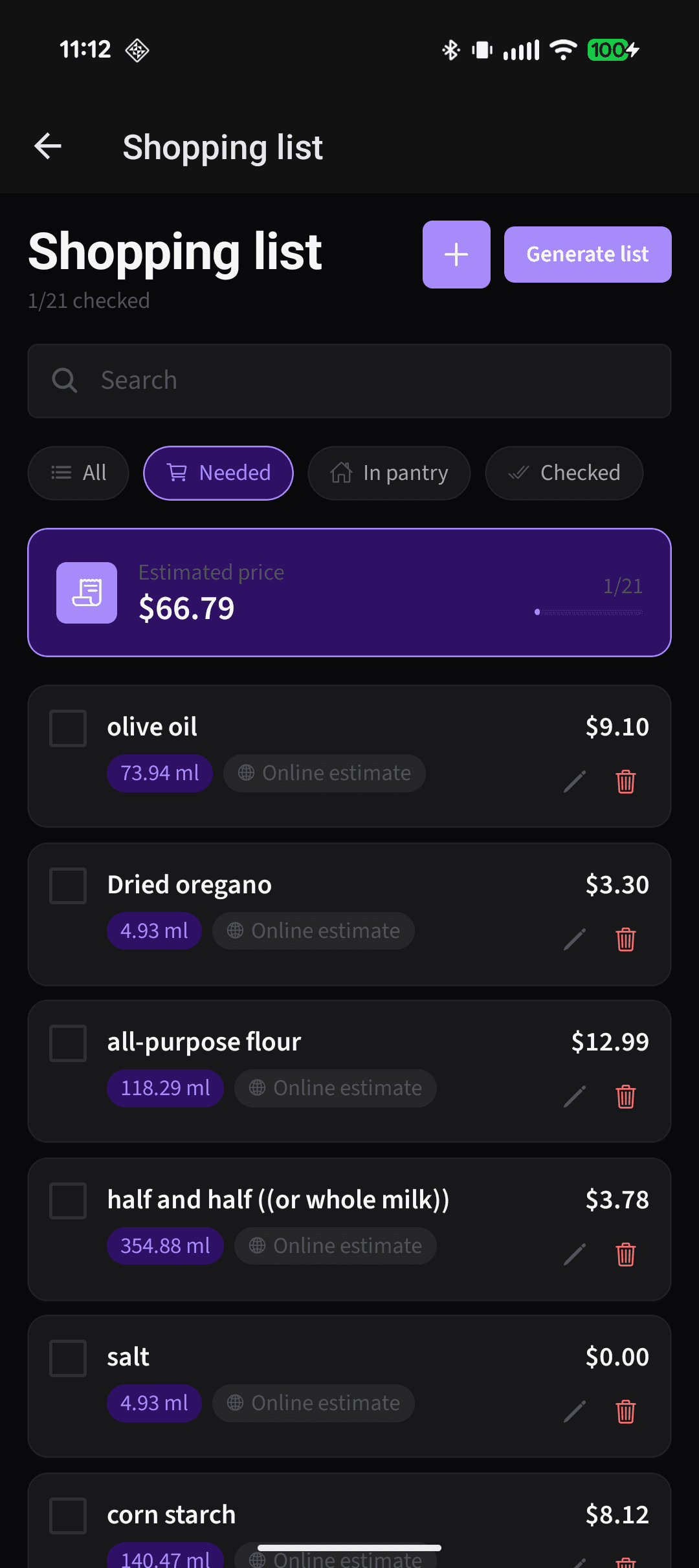The image size is (699, 1568).
Task: Mark Dried oregano as checked
Action: point(68,886)
